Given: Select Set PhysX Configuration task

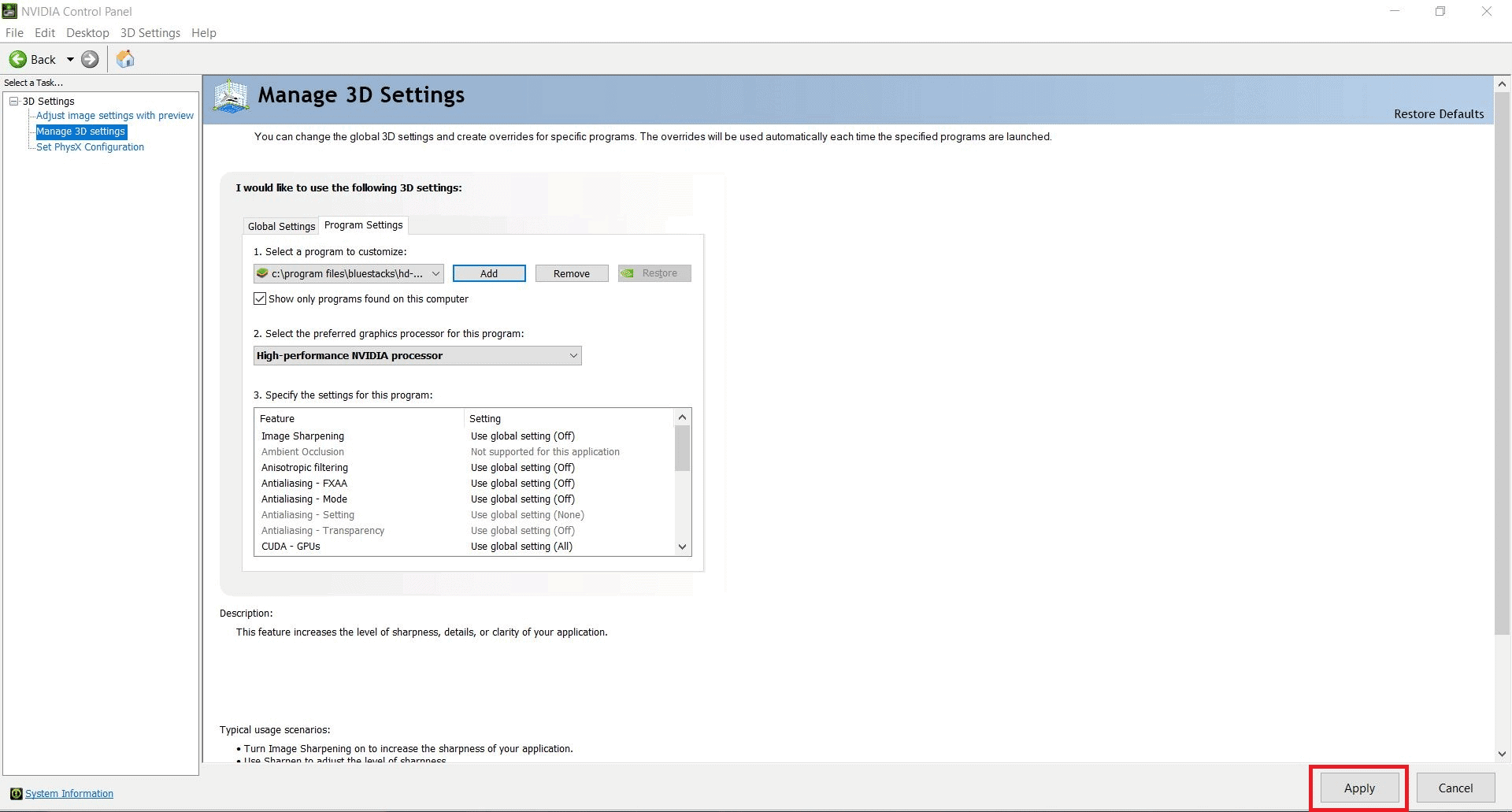Looking at the screenshot, I should (91, 147).
